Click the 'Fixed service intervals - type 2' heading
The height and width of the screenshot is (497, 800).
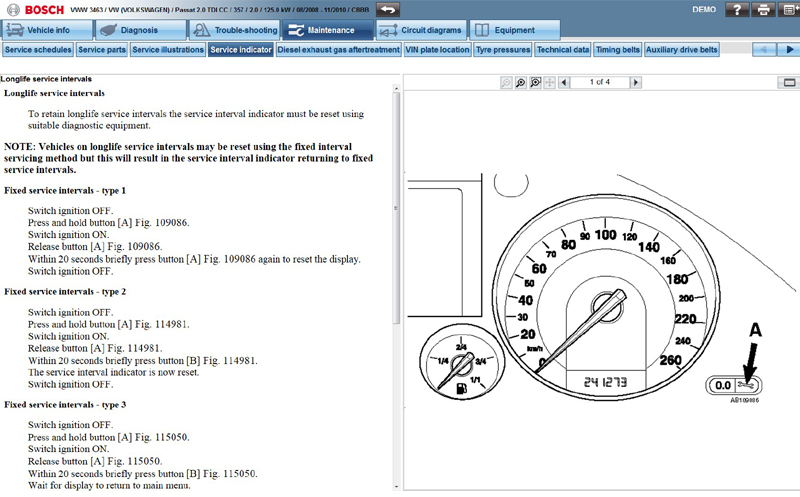tap(65, 292)
